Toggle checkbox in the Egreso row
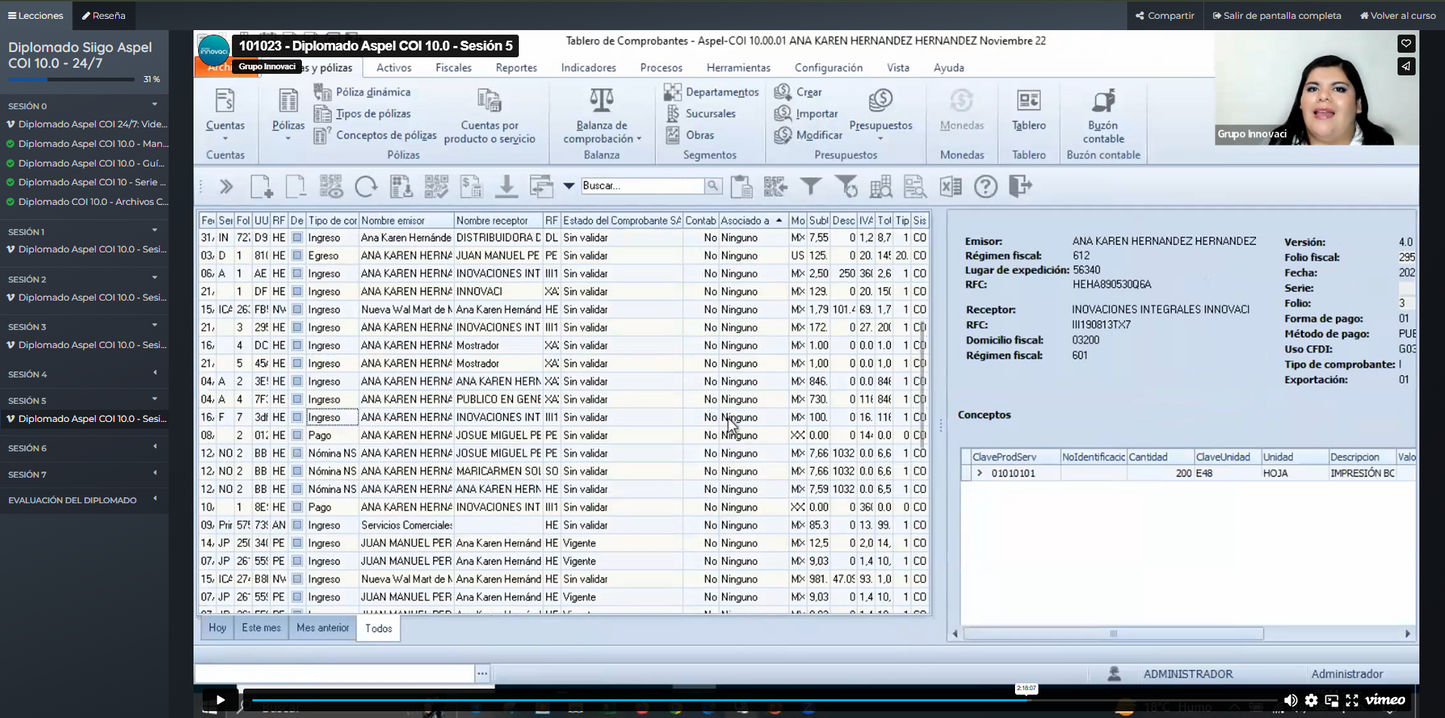 coord(297,256)
